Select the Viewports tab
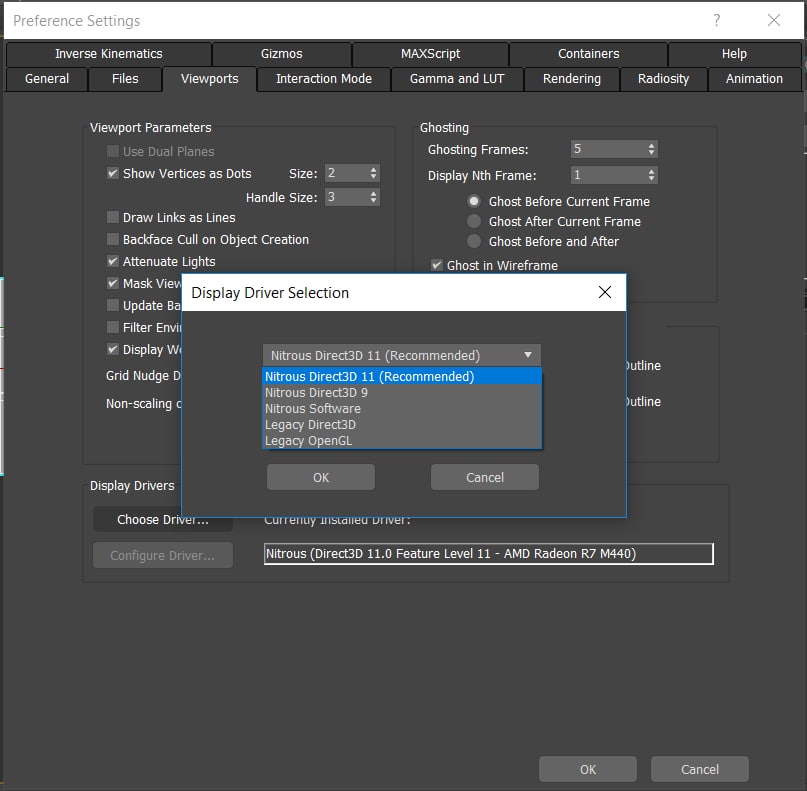The width and height of the screenshot is (807, 791). pos(209,79)
